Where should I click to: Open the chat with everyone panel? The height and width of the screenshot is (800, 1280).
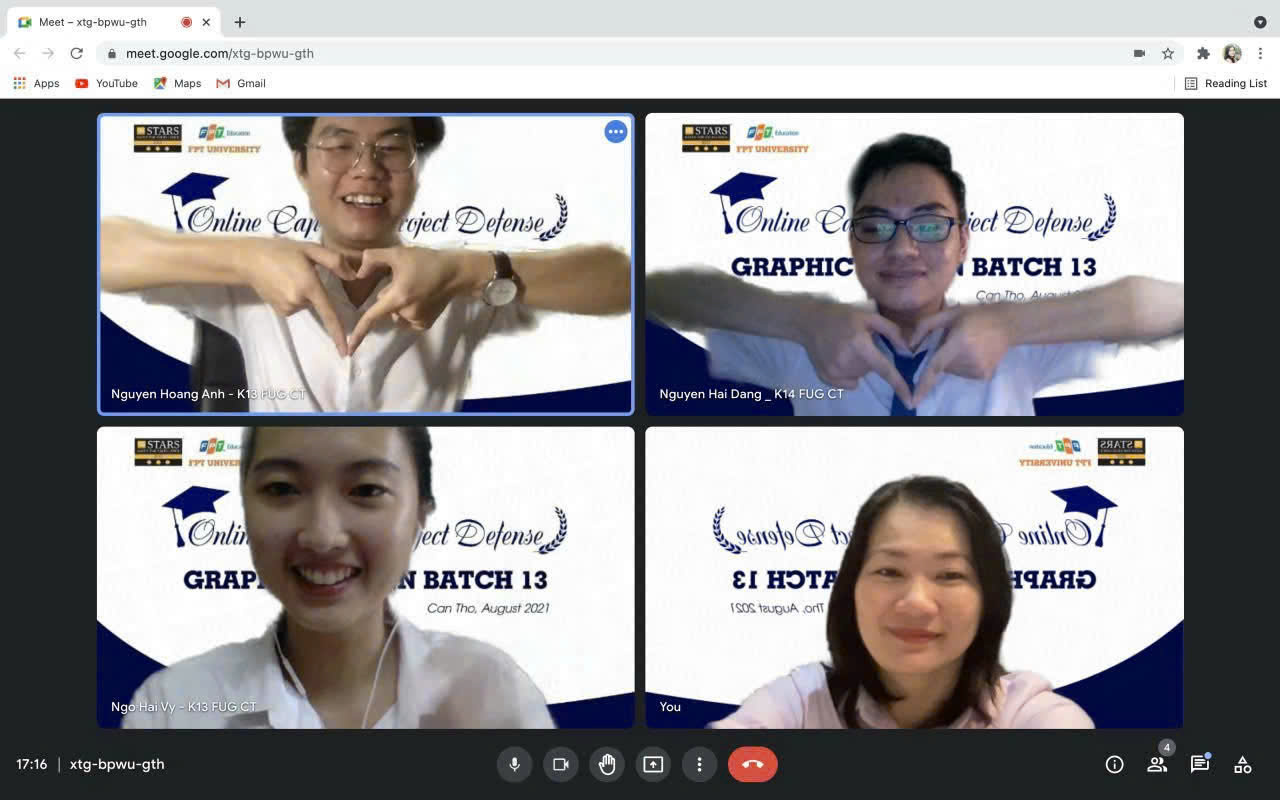tap(1200, 764)
